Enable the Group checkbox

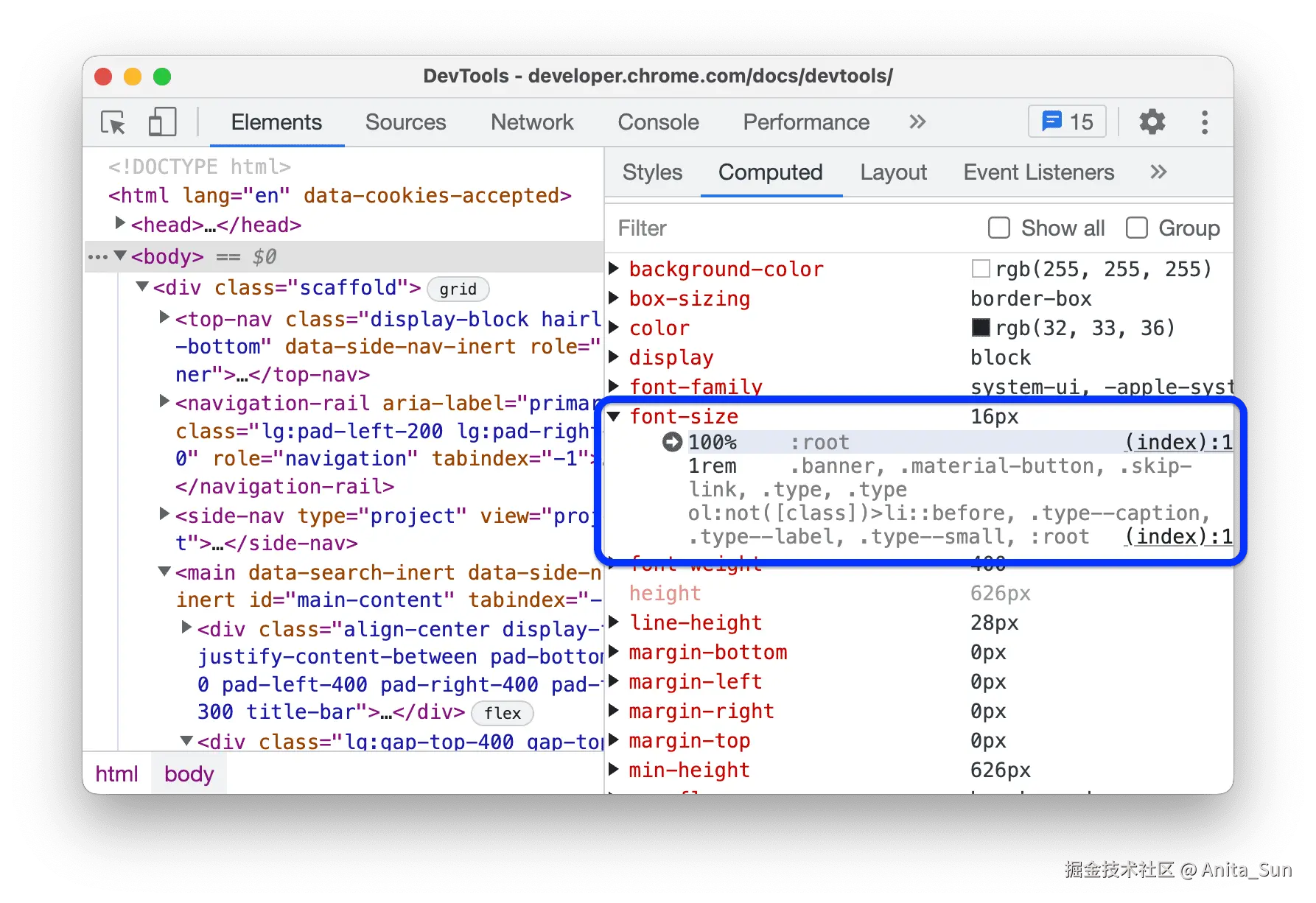pyautogui.click(x=1136, y=228)
